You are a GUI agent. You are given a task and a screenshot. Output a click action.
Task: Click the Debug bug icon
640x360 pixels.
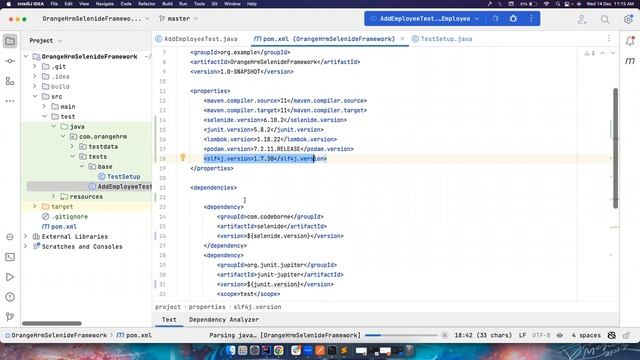tap(513, 19)
